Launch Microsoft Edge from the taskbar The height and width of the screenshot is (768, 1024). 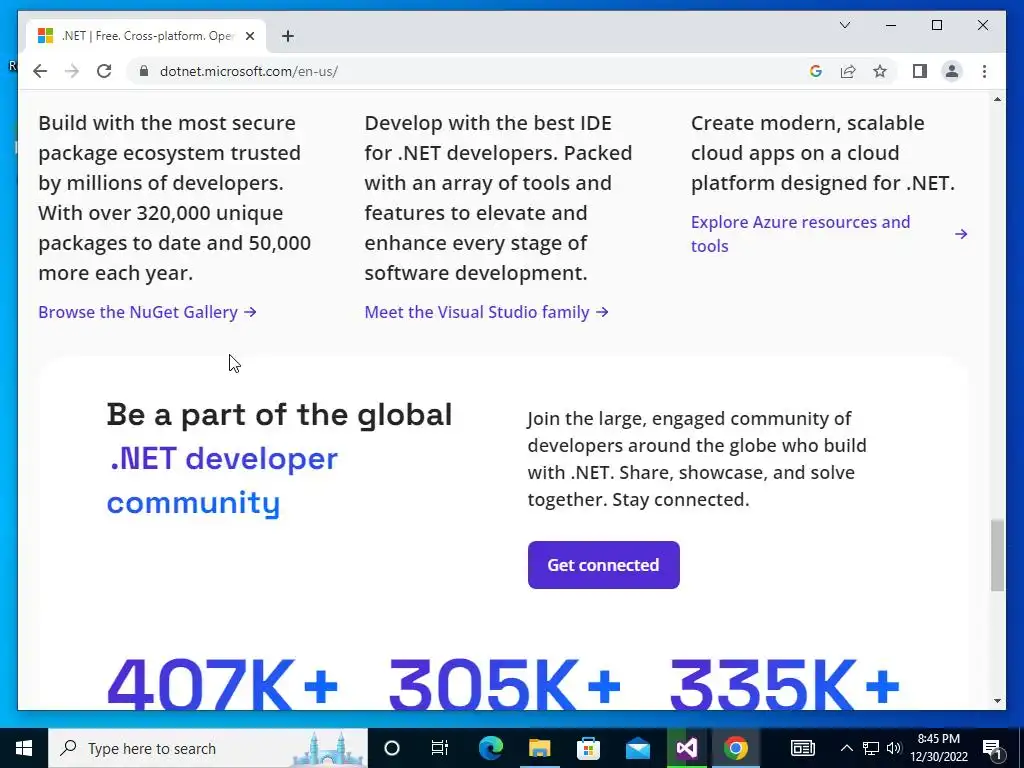[491, 748]
